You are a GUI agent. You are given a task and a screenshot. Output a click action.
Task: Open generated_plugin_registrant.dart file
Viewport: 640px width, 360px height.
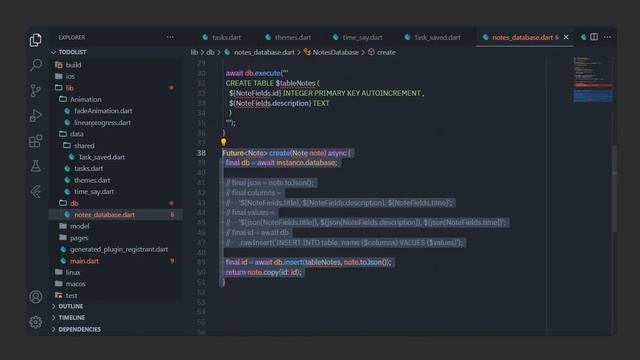(x=118, y=249)
